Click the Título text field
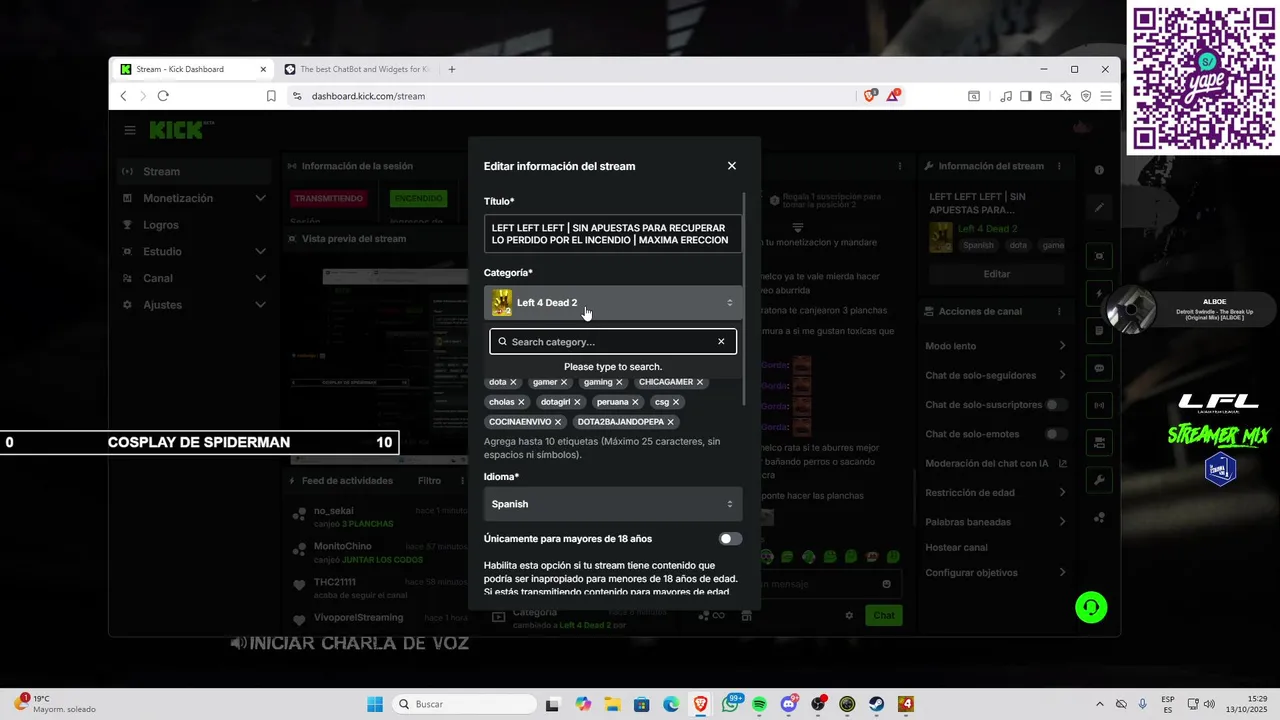 [x=613, y=234]
